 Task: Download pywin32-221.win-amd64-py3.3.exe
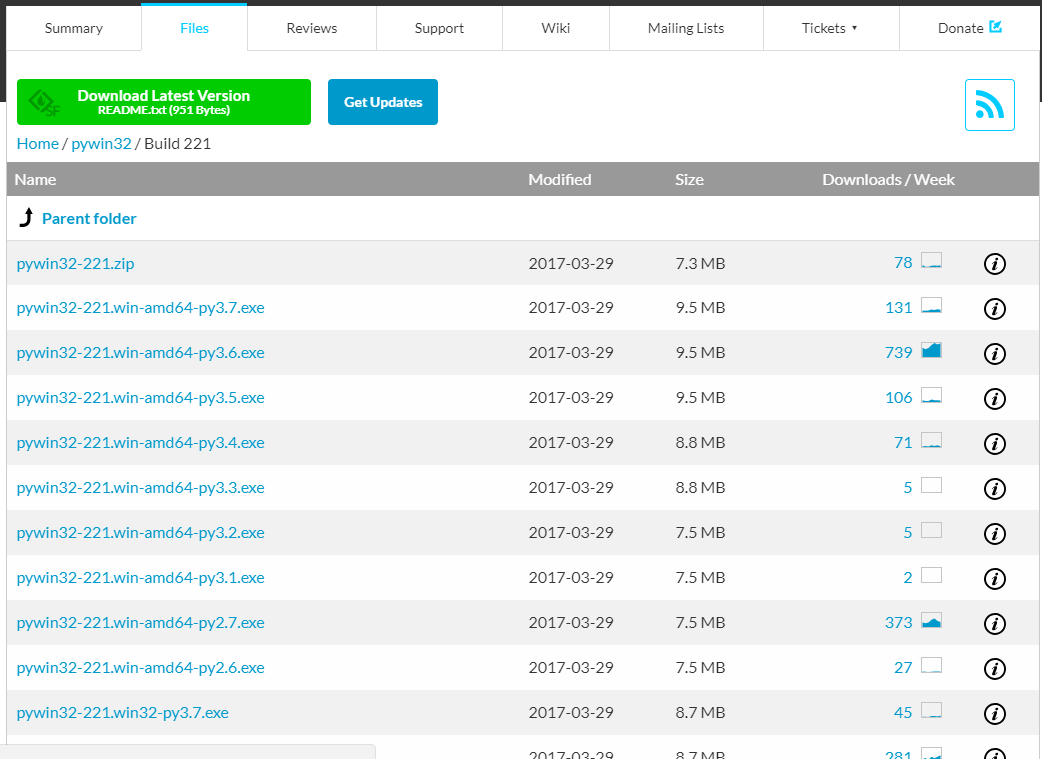pos(140,488)
